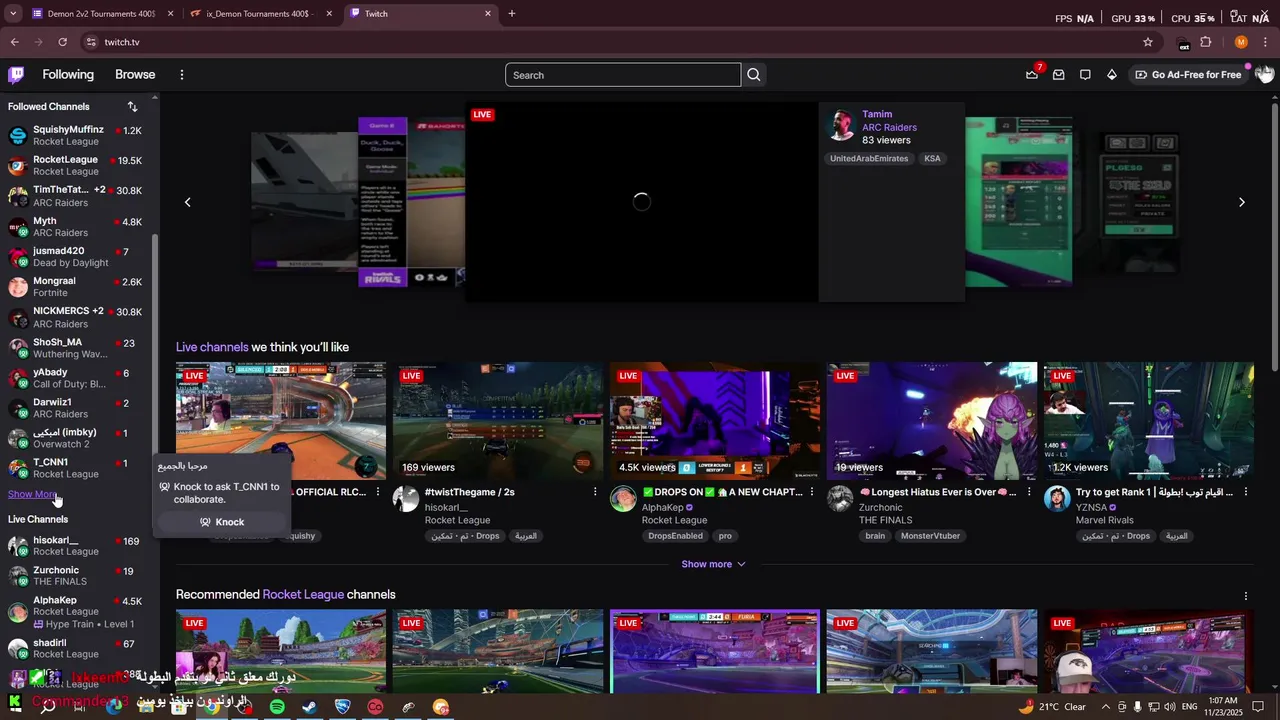Select yAbady in followed channels
The image size is (1280, 720).
[78, 378]
